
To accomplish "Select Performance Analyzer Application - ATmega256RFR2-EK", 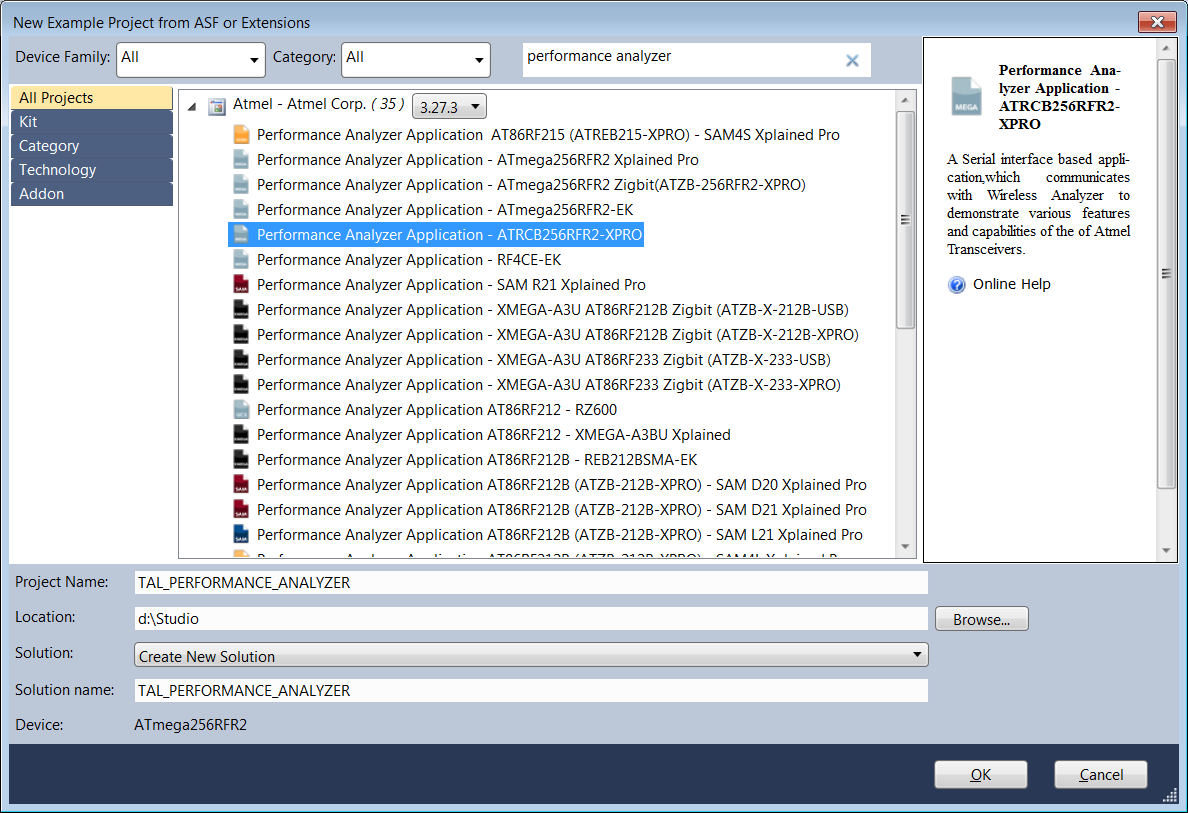I will (445, 210).
